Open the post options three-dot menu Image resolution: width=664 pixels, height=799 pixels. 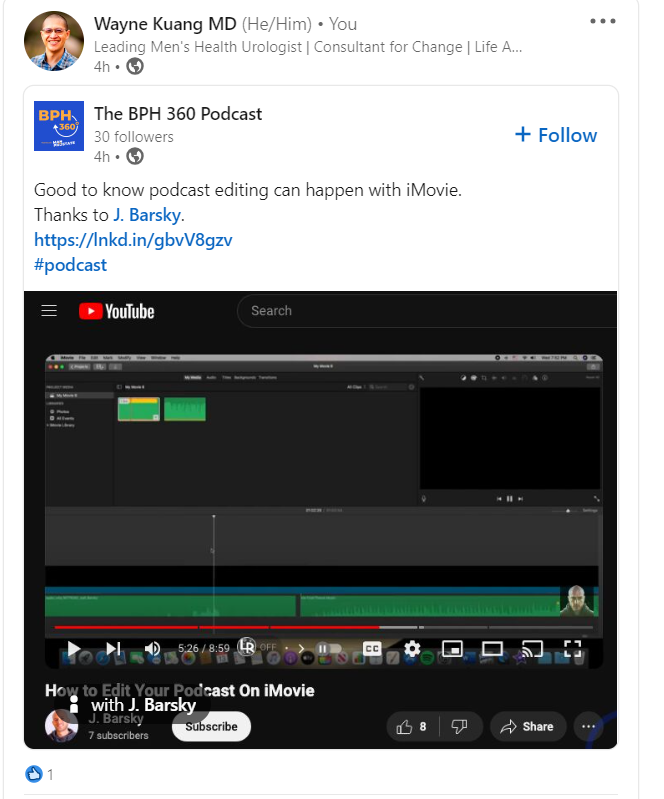pyautogui.click(x=602, y=21)
